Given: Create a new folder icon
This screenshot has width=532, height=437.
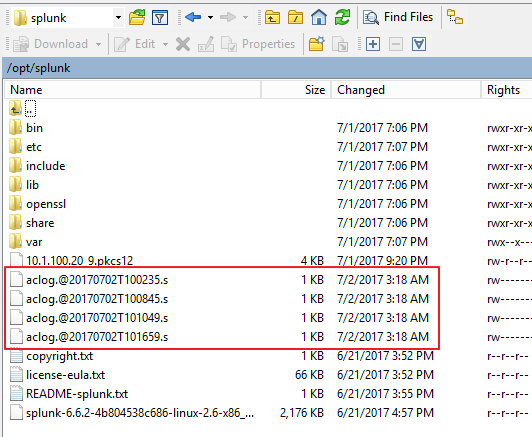Looking at the screenshot, I should click(x=317, y=44).
